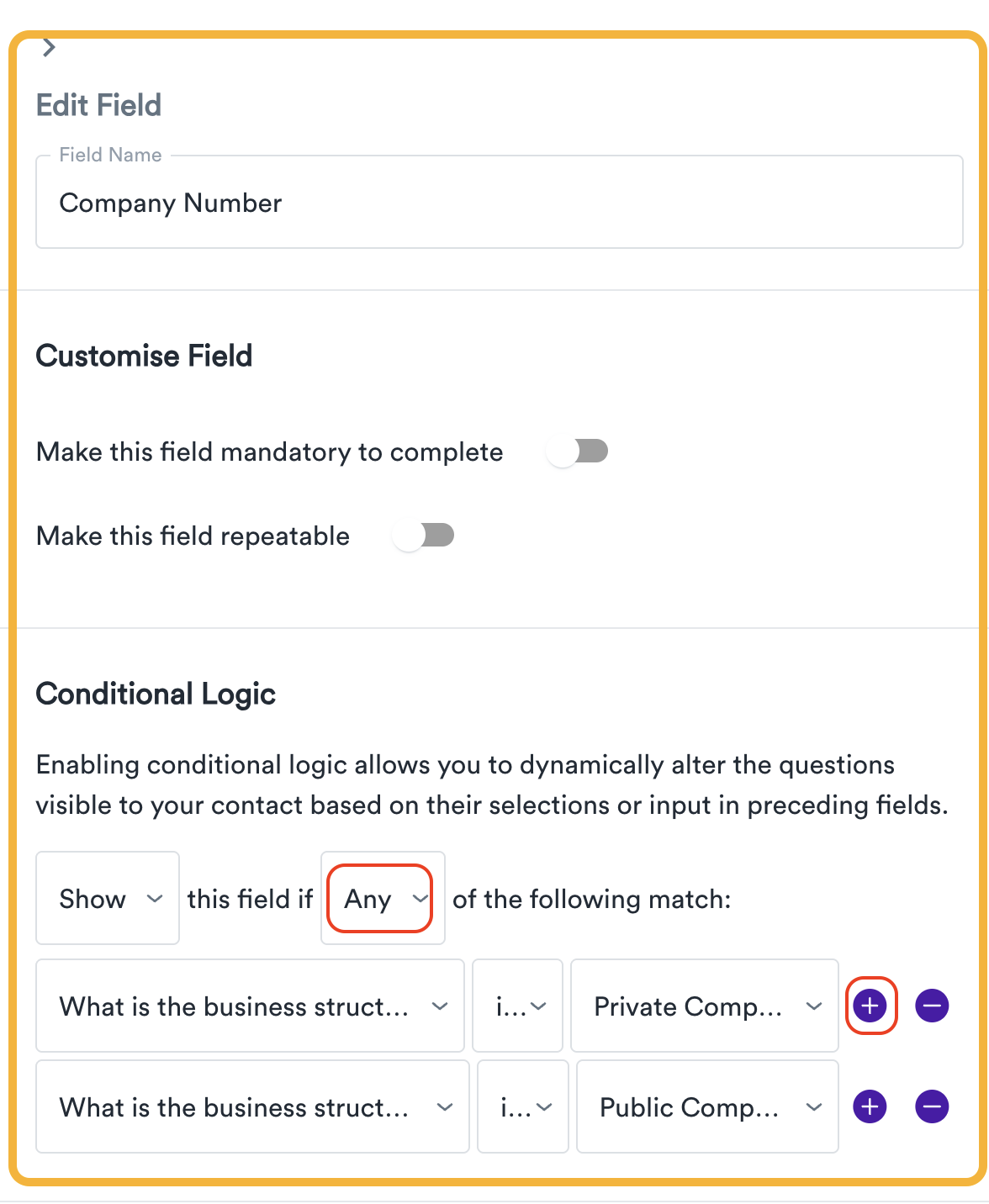The height and width of the screenshot is (1204, 989).
Task: Open the Show visibility dropdown
Action: [x=107, y=898]
